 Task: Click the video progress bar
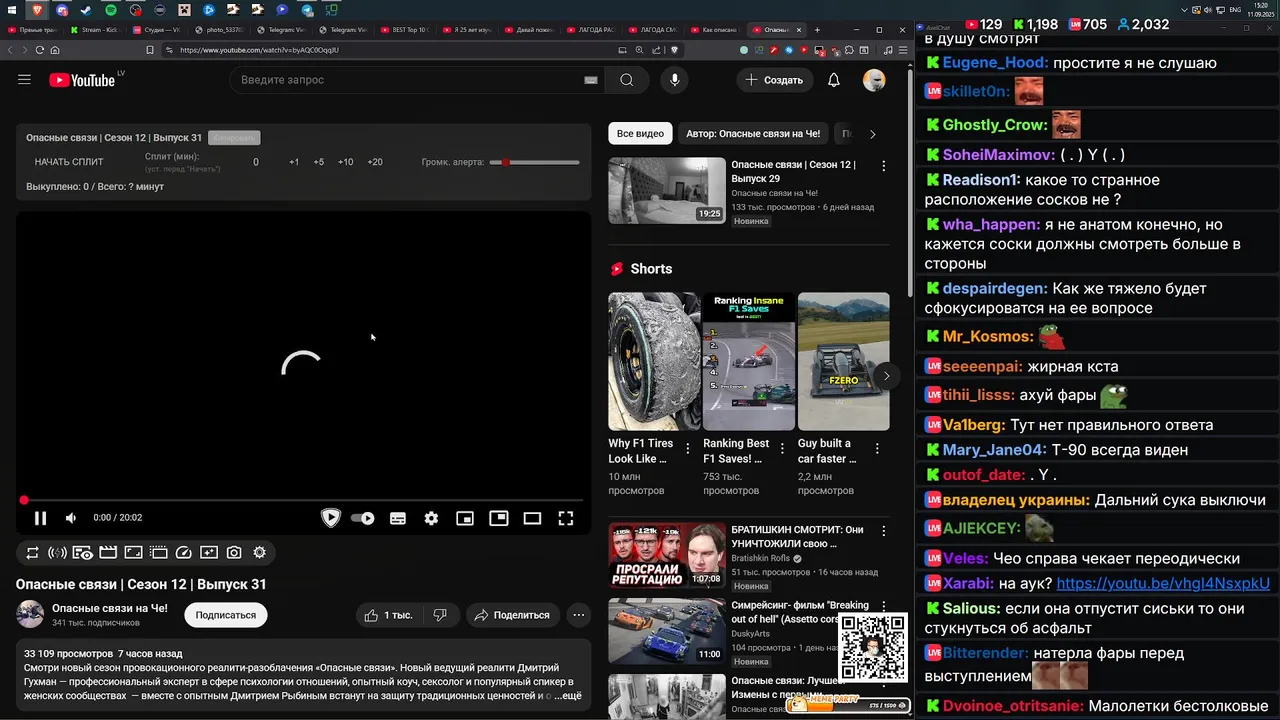coord(303,500)
